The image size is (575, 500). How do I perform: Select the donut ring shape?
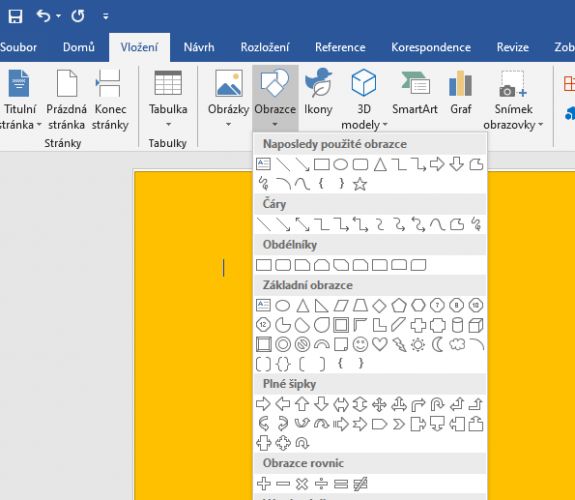click(283, 344)
